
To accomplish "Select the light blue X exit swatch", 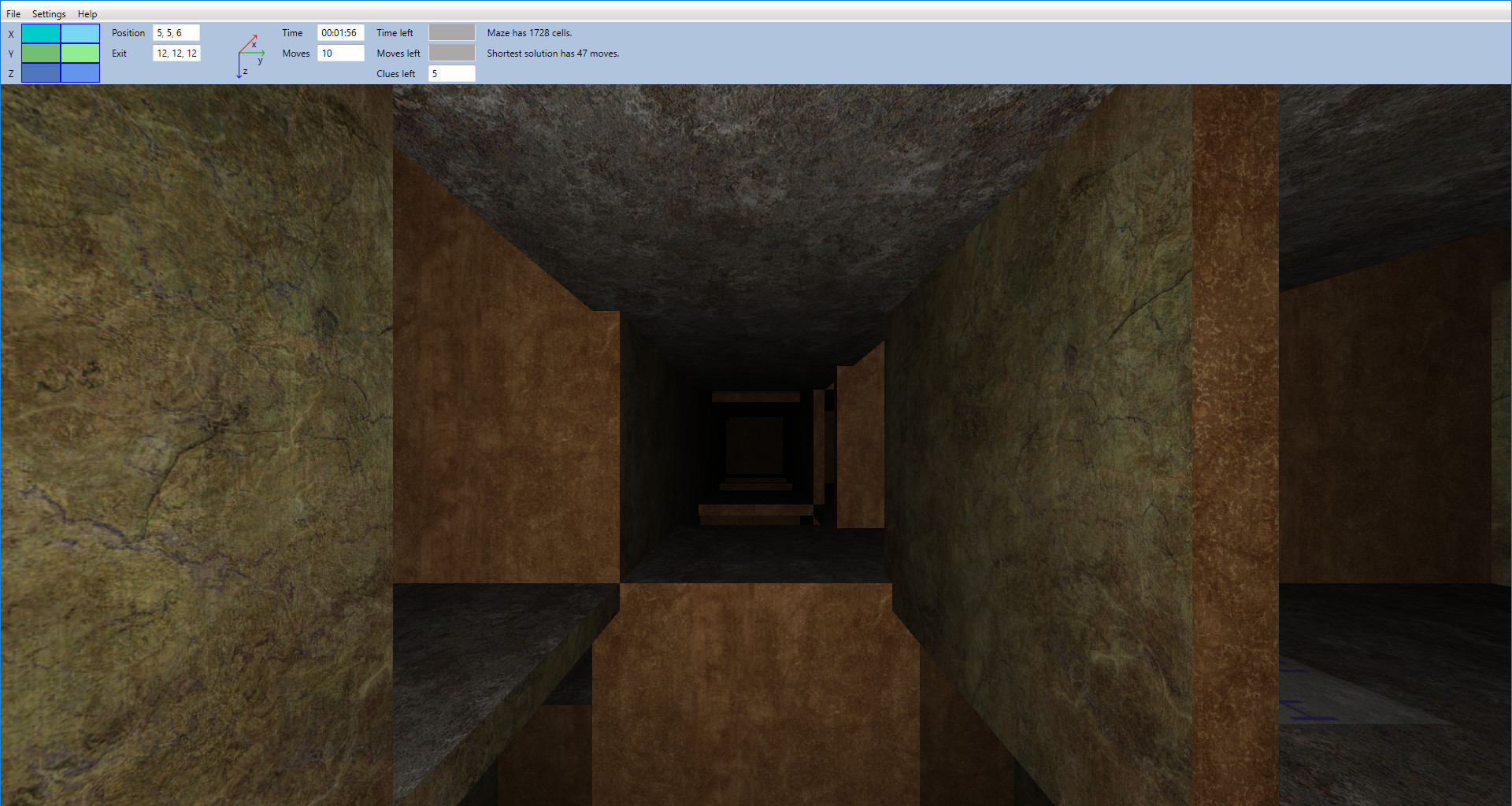I will [x=80, y=33].
